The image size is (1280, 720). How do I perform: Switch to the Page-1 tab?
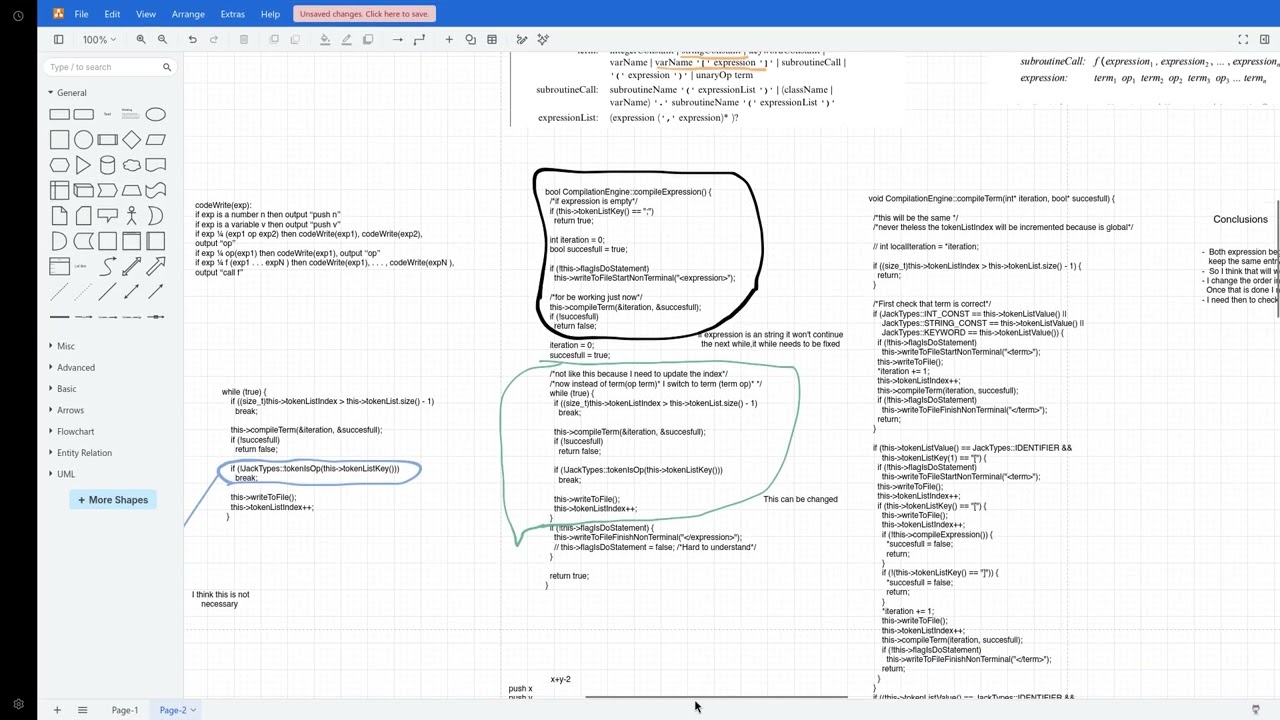point(125,710)
